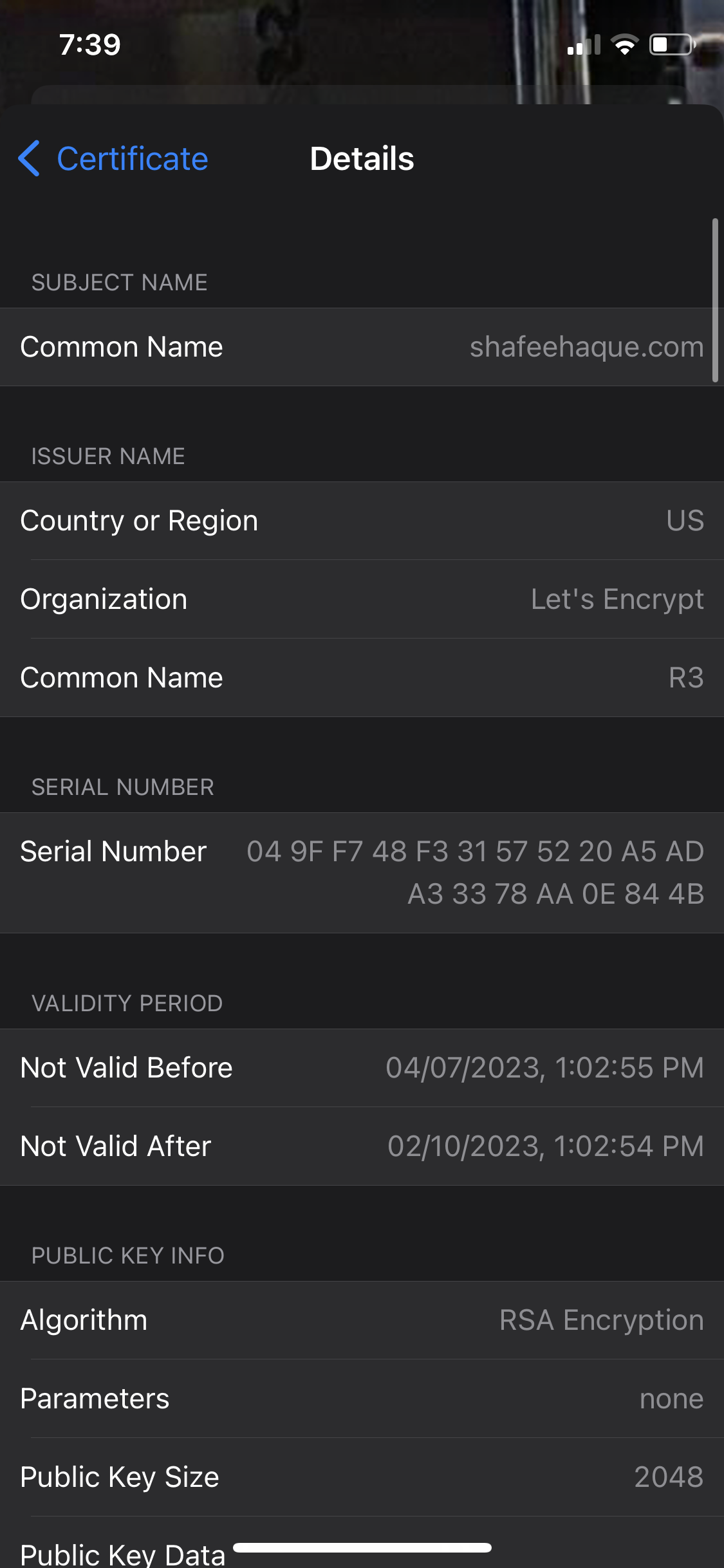Tap the Not Valid Before date
Image resolution: width=724 pixels, height=1568 pixels.
pyautogui.click(x=544, y=1068)
